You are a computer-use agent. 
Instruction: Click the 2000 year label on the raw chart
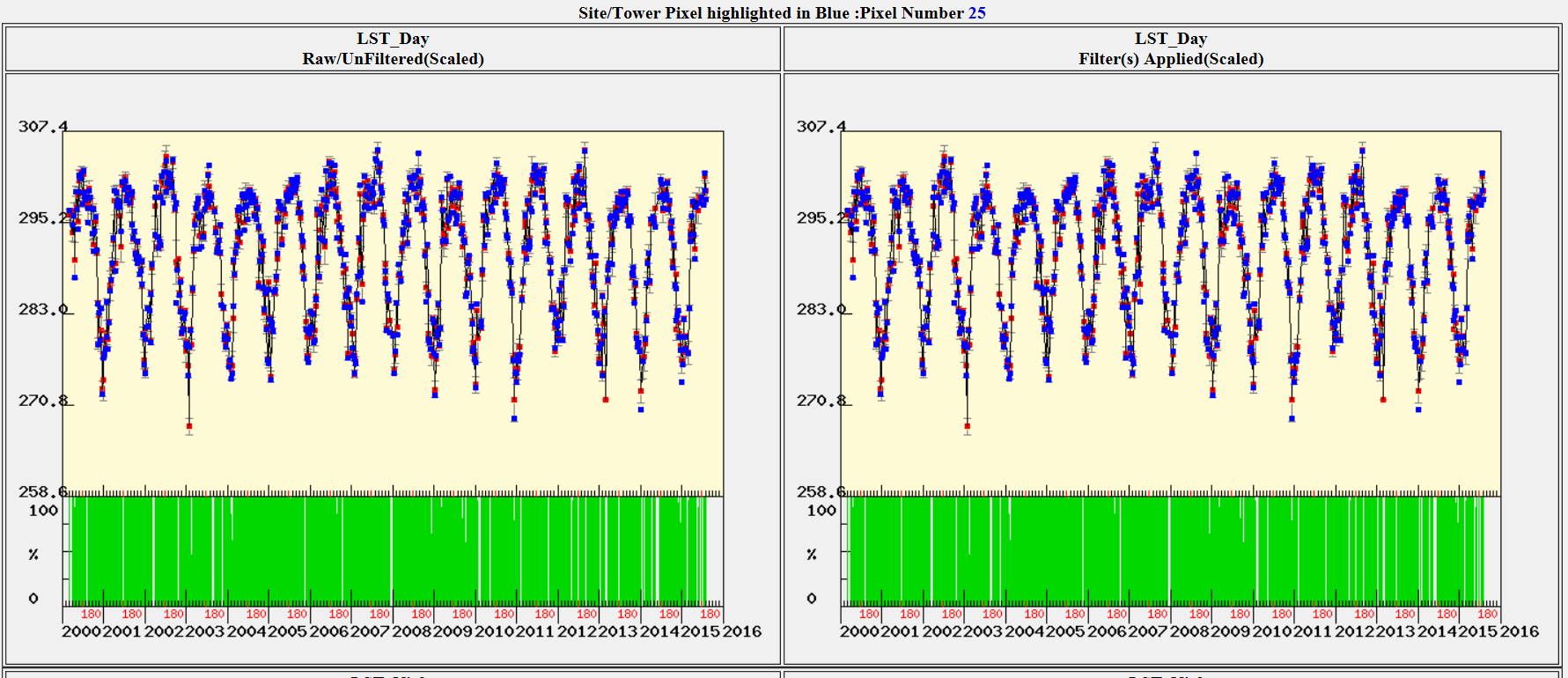coord(81,631)
